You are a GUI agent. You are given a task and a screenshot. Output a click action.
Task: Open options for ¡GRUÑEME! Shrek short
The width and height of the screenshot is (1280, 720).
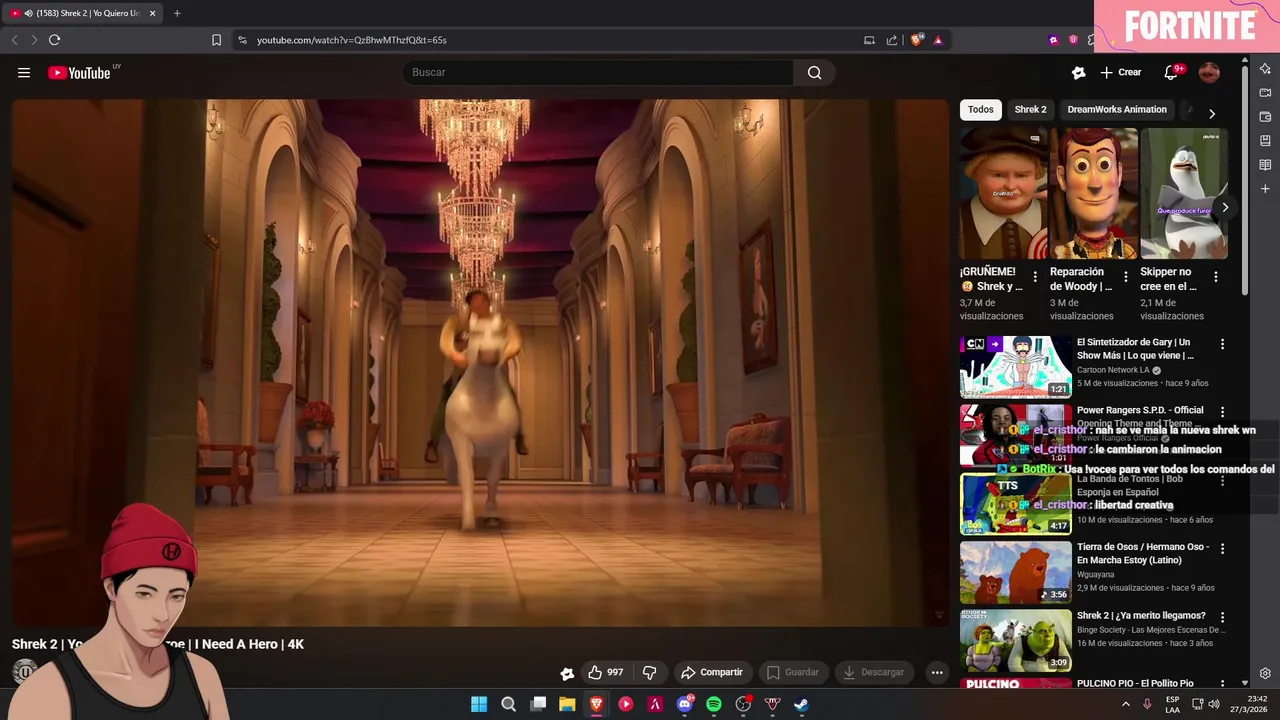[x=1035, y=276]
